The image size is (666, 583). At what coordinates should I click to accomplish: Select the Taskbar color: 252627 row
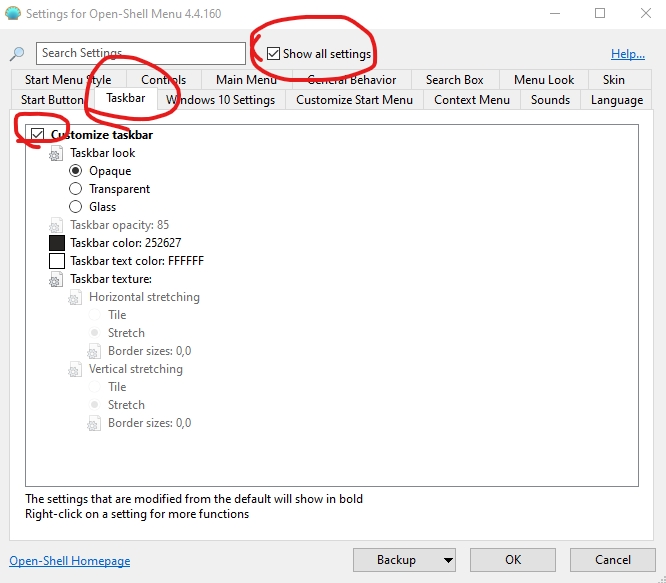[x=126, y=243]
